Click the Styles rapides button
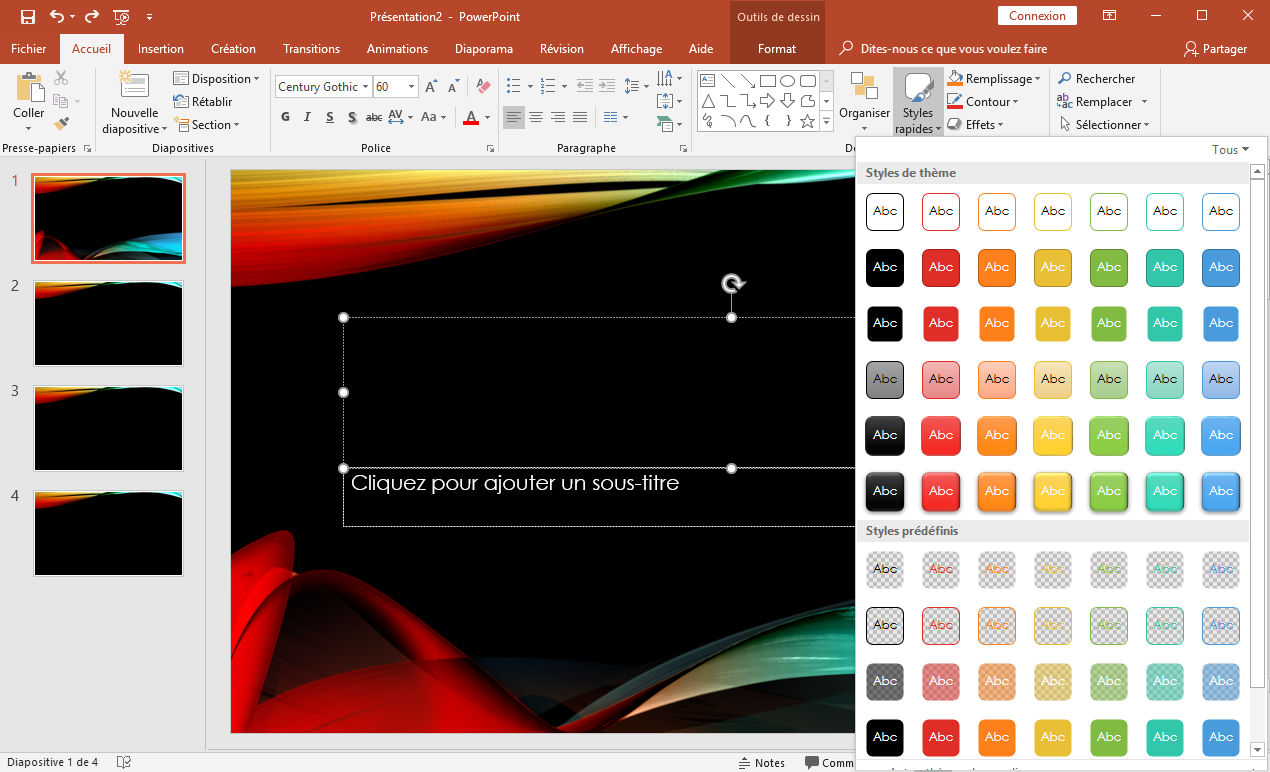 tap(918, 103)
